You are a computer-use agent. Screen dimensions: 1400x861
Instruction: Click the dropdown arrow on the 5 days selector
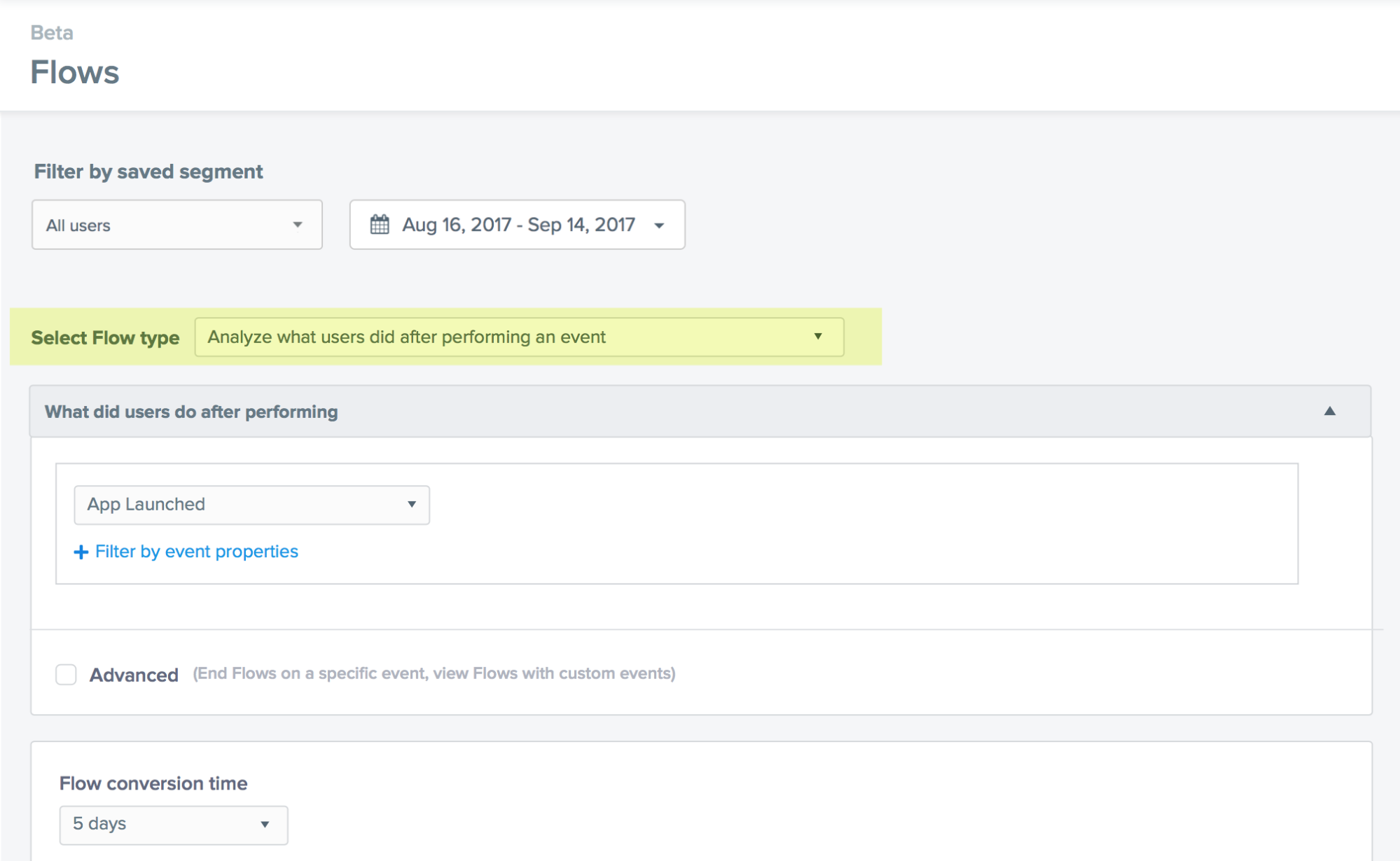[265, 825]
